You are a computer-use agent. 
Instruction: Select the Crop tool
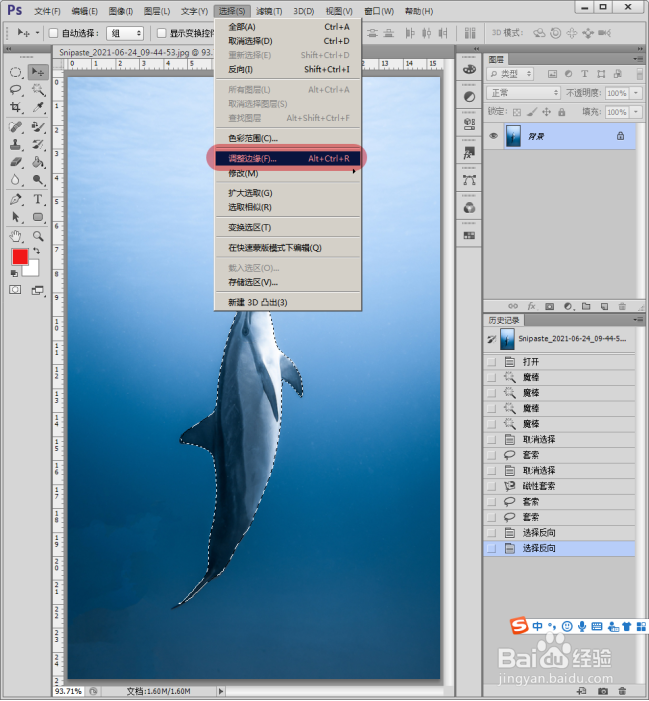click(16, 107)
